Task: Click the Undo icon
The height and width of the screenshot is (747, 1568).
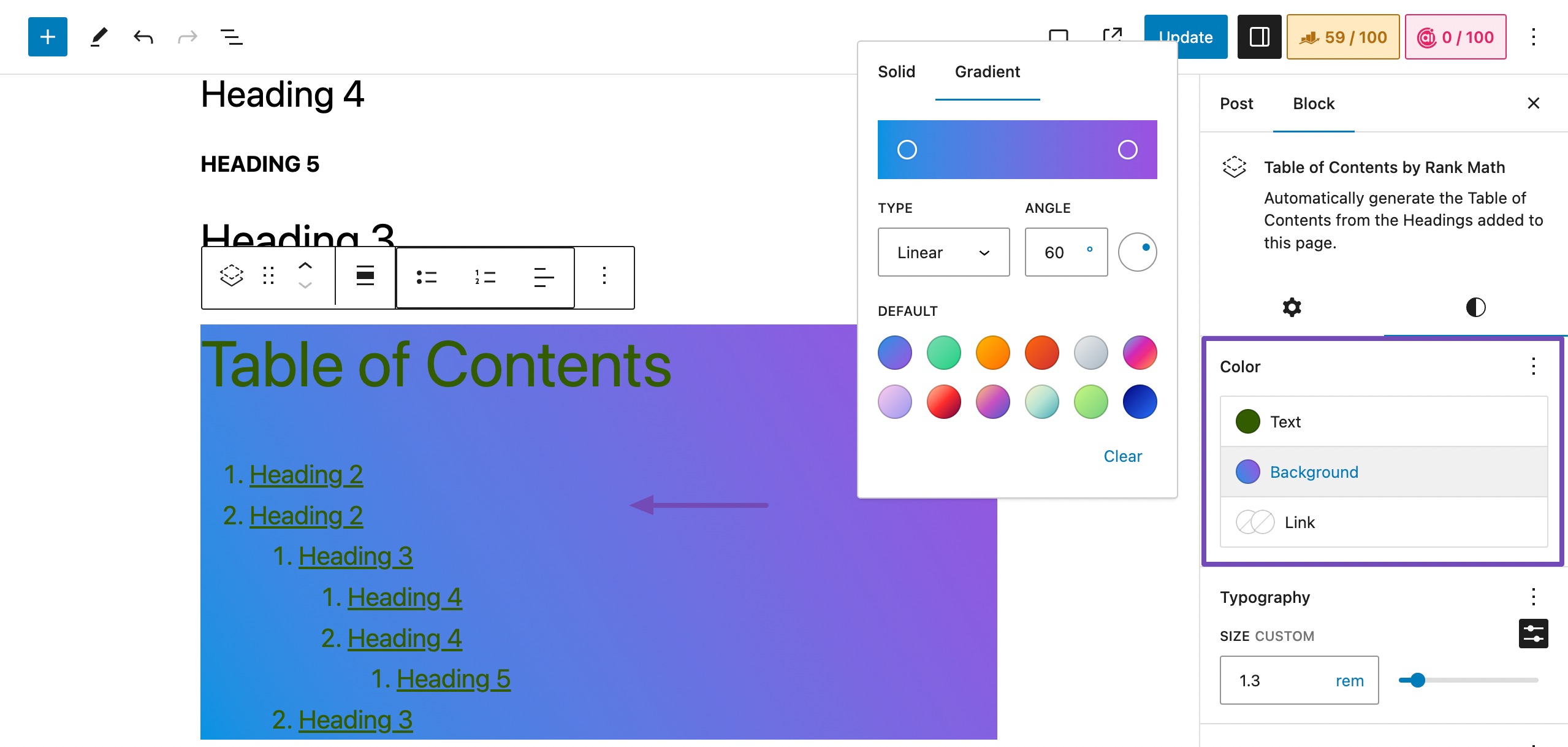Action: tap(143, 37)
